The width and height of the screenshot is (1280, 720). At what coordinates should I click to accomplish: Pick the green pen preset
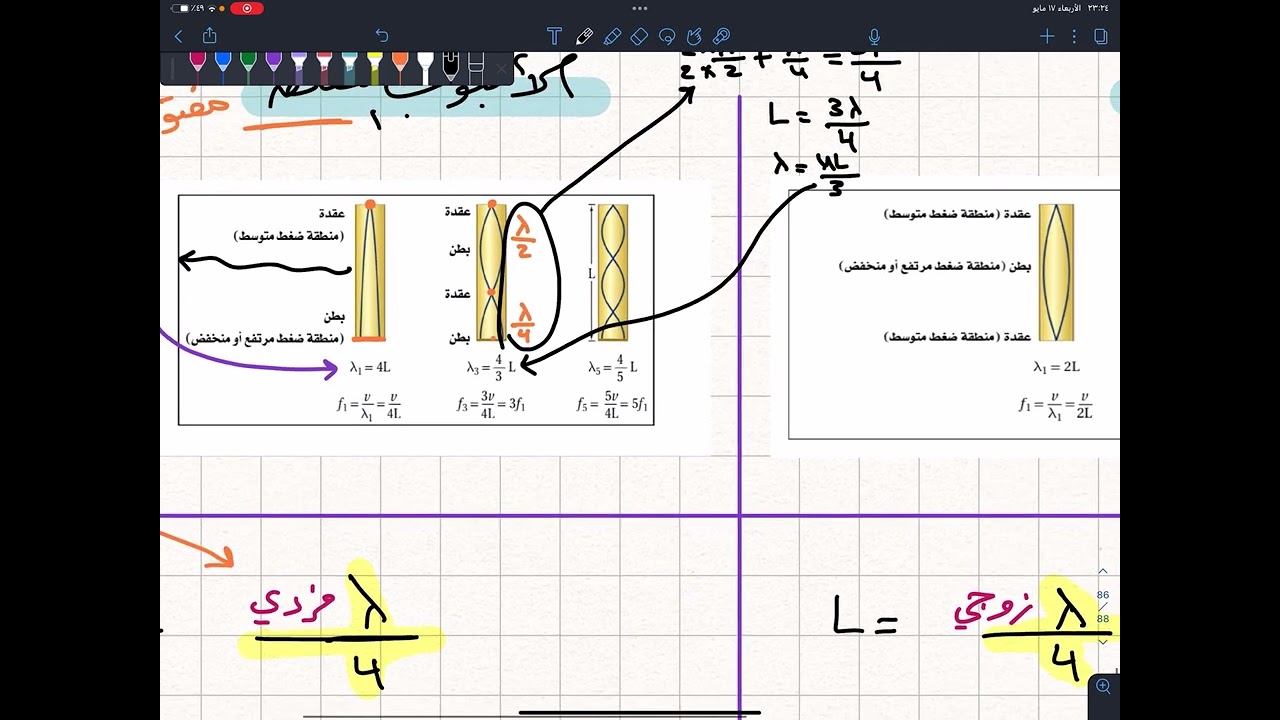coord(248,66)
